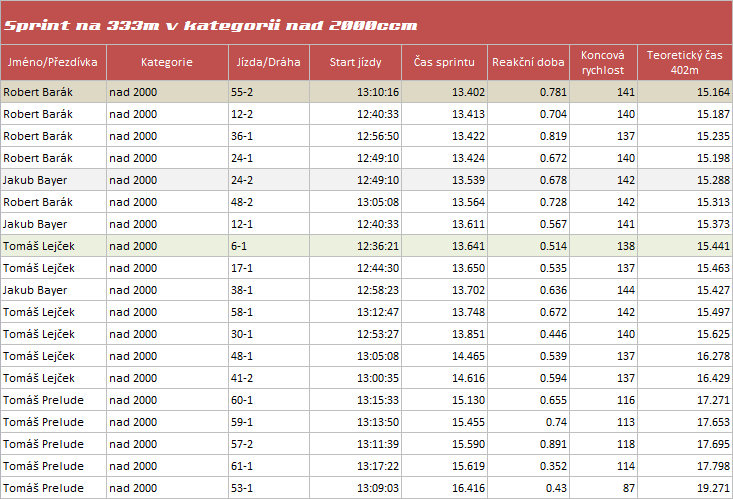Click the Jméno/Přezdívka column header

click(53, 62)
